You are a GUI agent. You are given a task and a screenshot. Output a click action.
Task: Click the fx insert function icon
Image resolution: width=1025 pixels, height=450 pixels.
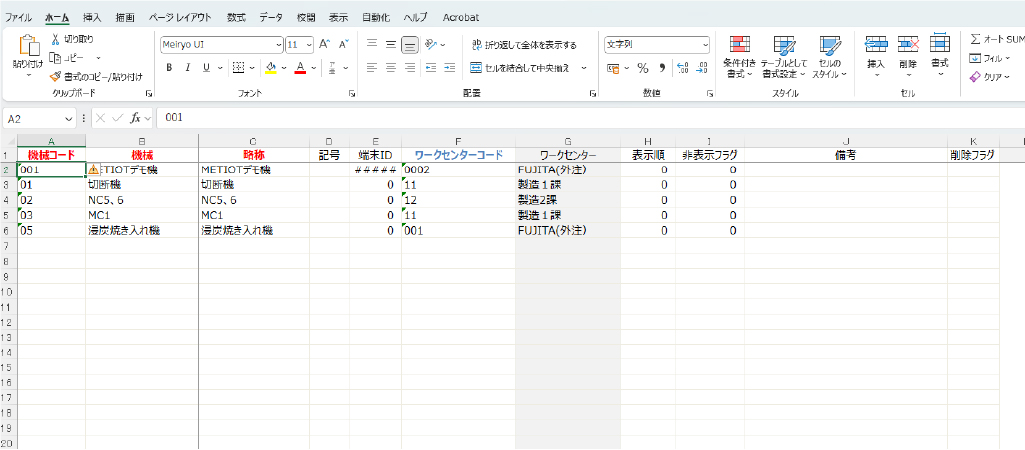[x=134, y=118]
